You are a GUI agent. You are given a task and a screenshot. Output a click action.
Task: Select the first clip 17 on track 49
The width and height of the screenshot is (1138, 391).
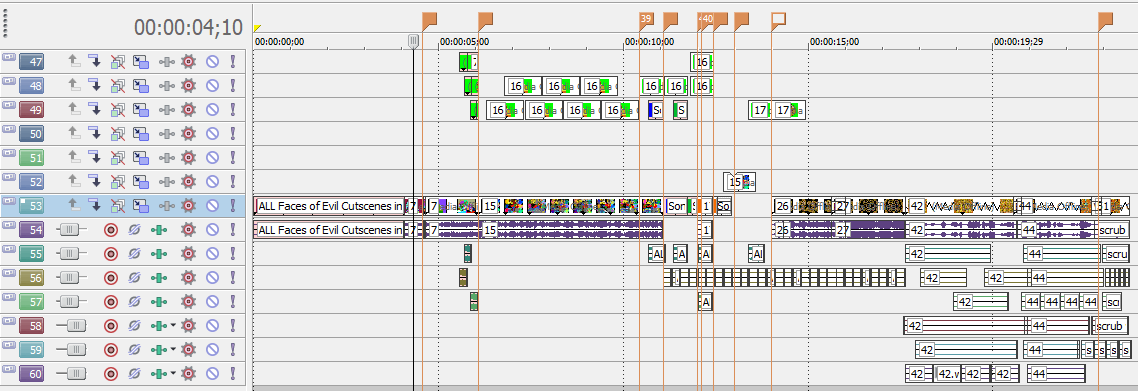pyautogui.click(x=760, y=110)
